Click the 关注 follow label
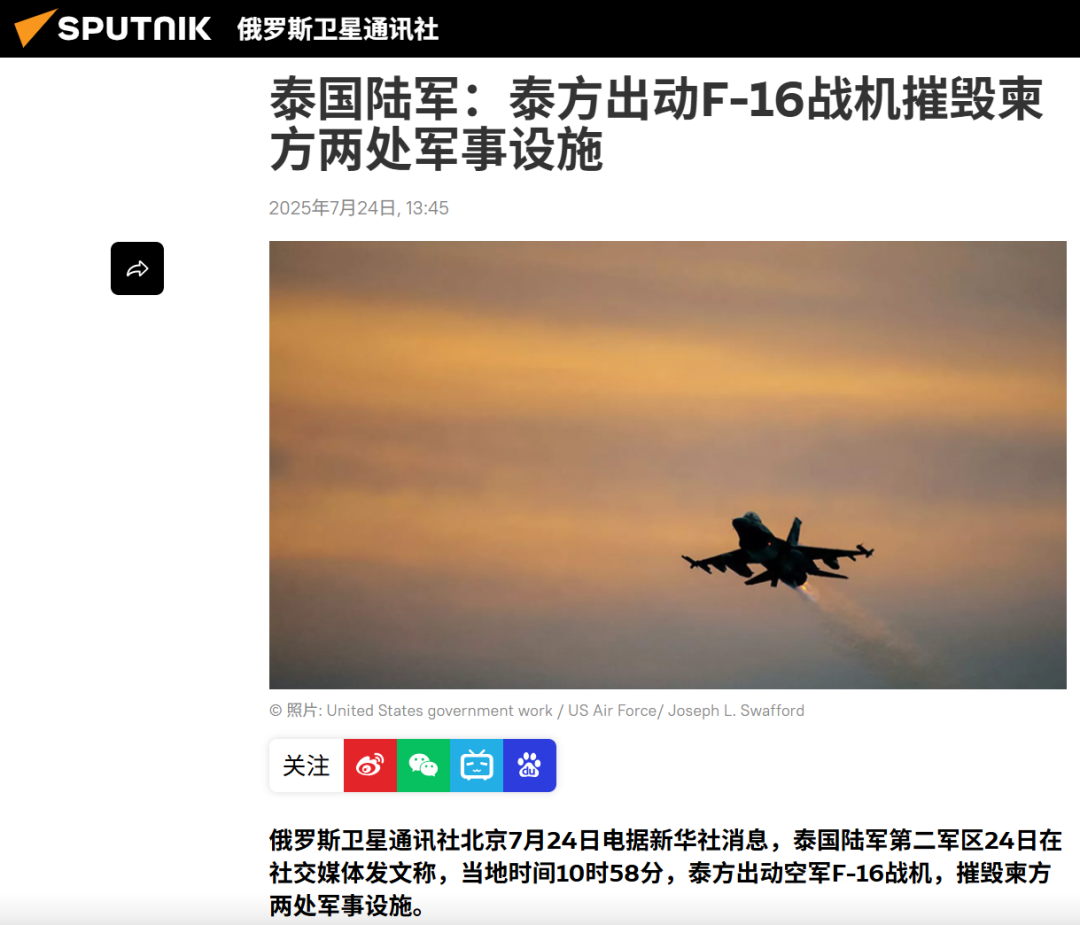Screen dimensions: 1080x925 coord(307,765)
